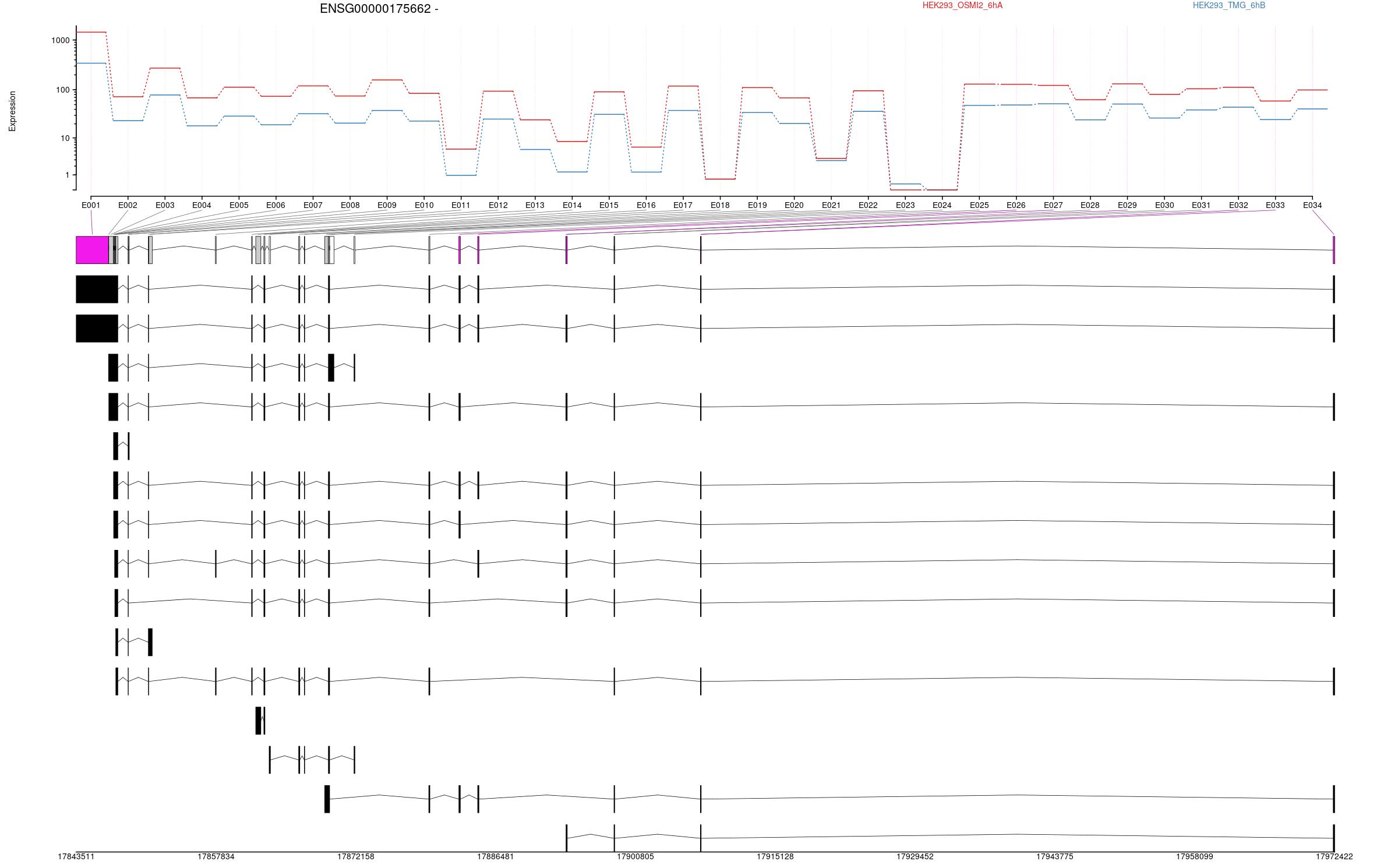Click exon label E009

[x=387, y=205]
